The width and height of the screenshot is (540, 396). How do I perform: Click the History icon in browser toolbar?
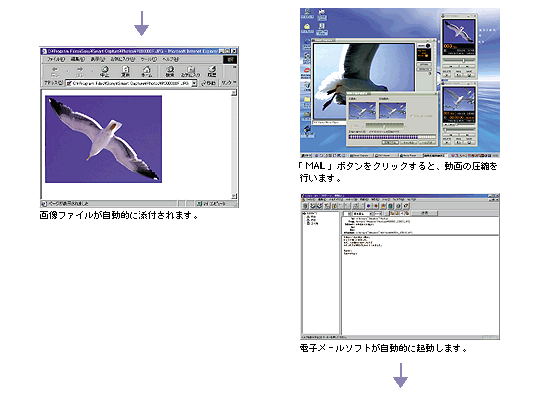click(x=212, y=71)
